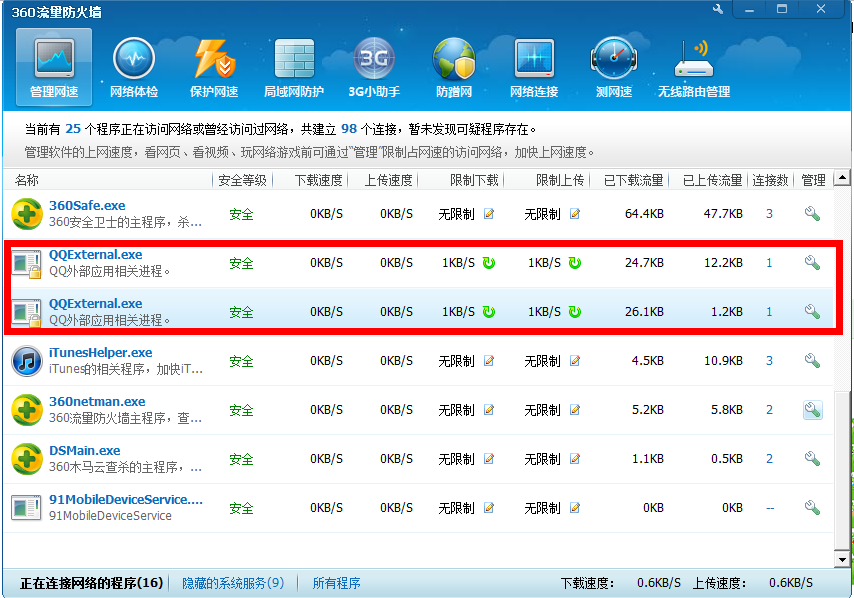
Task: Select the 1.1KB downloaded value for DSMain.exe
Action: click(x=648, y=459)
